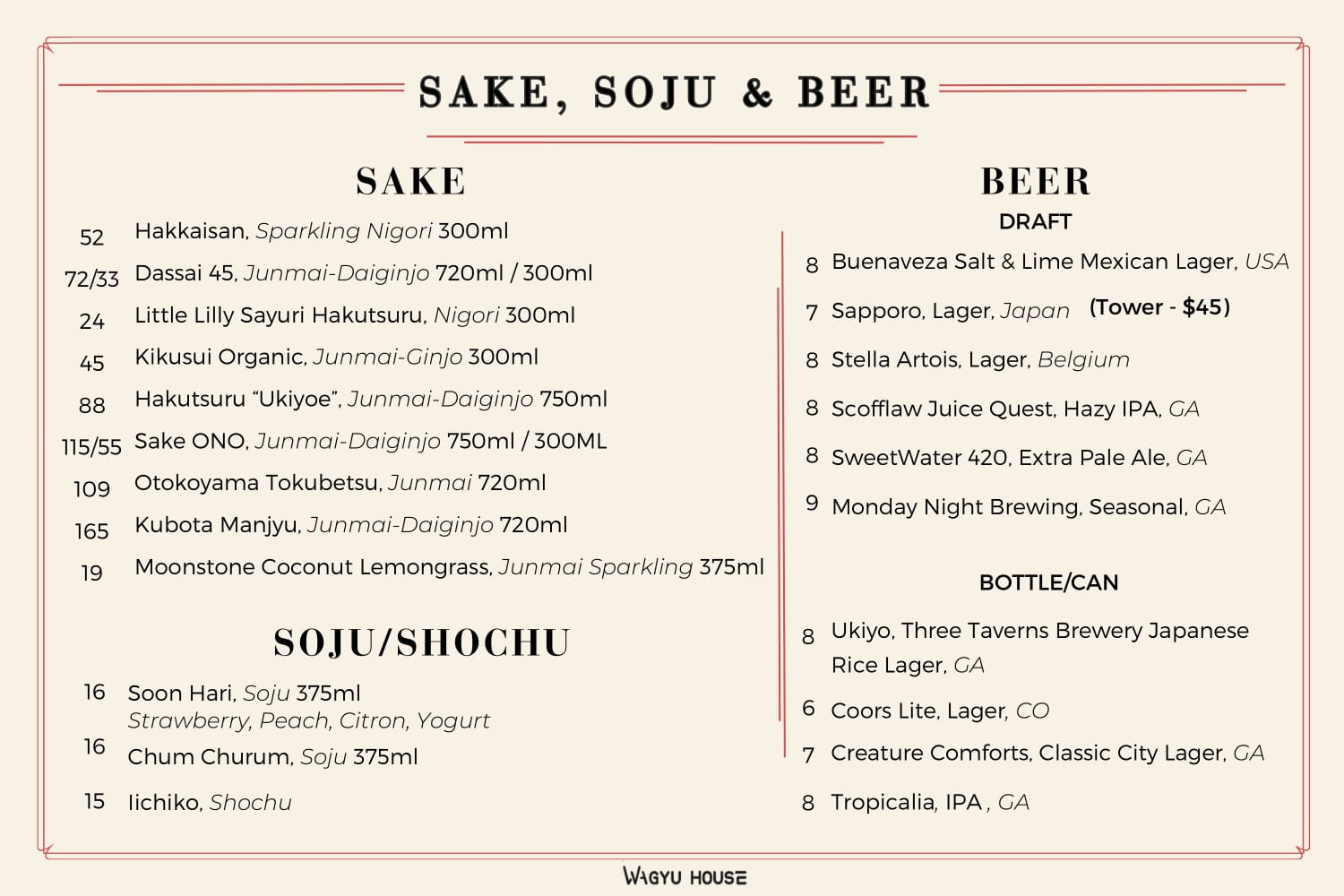The width and height of the screenshot is (1344, 896).
Task: Select Tropicalia IPA at list bottom
Action: click(930, 803)
